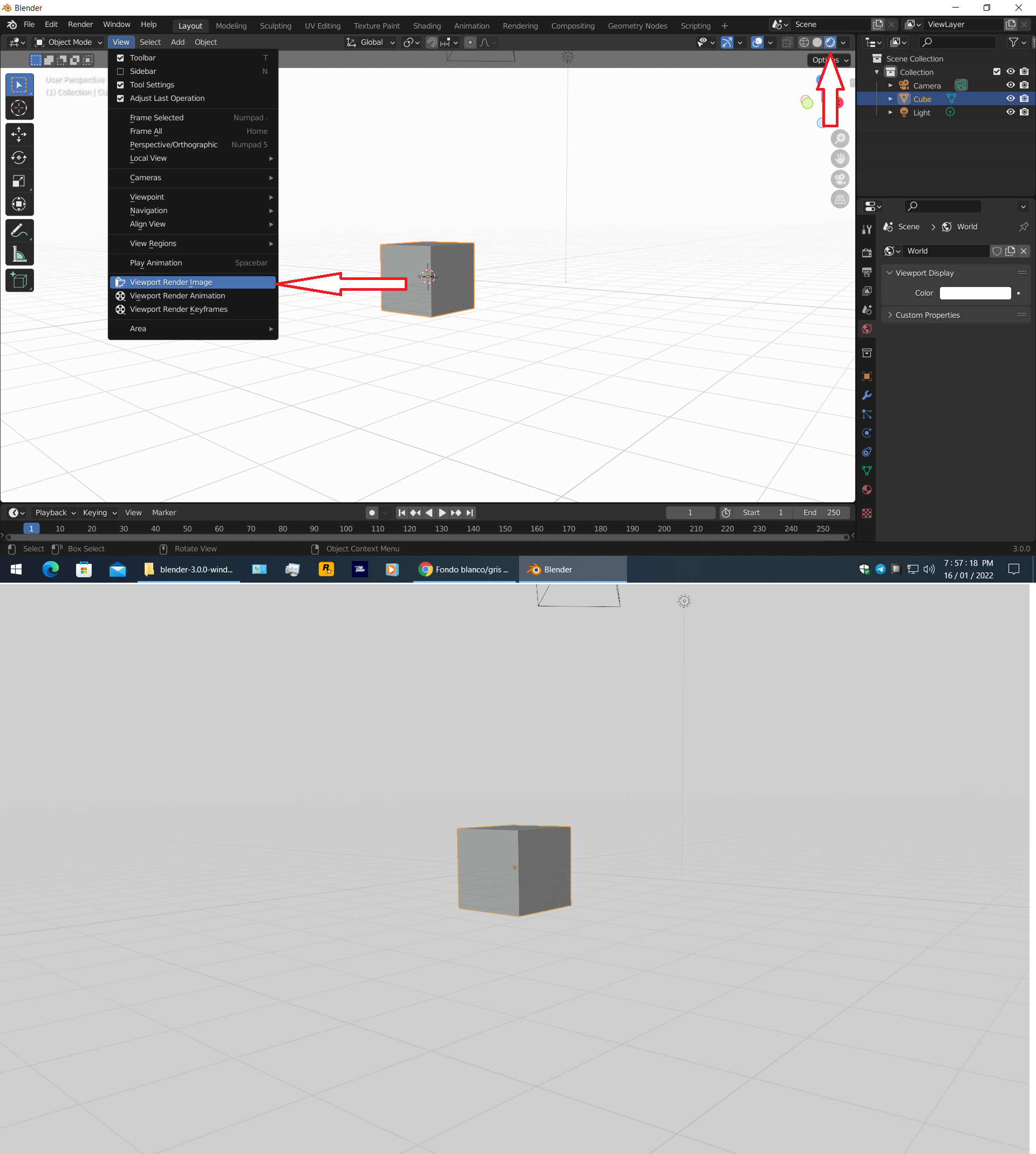Screen dimensions: 1036x1154
Task: Open the Global transform orientation dropdown
Action: (x=371, y=42)
